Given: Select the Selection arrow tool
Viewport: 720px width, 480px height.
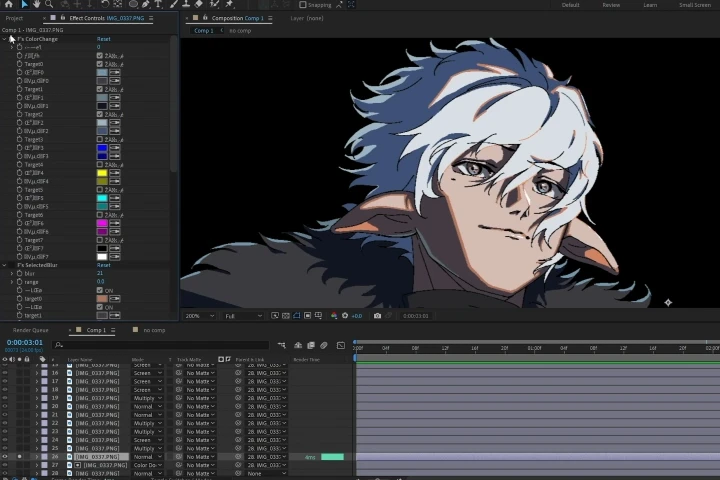Looking at the screenshot, I should pos(24,4).
